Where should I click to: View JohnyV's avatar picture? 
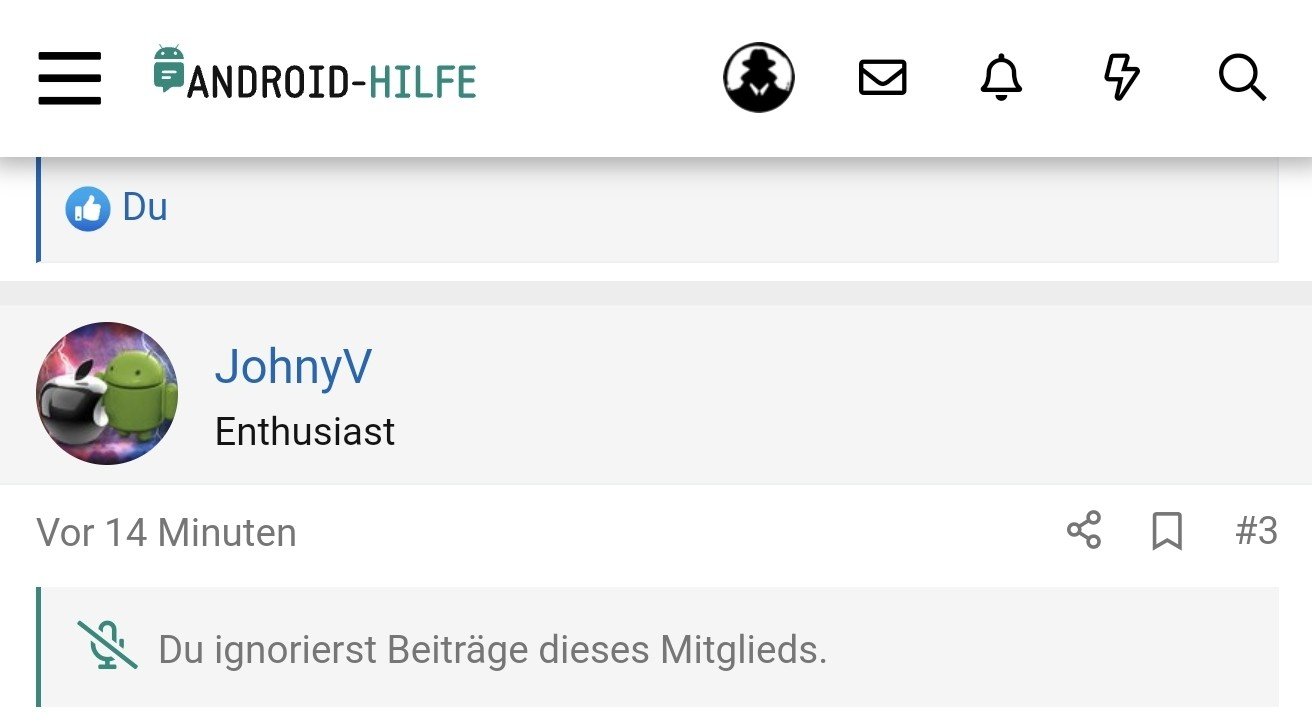(x=107, y=393)
